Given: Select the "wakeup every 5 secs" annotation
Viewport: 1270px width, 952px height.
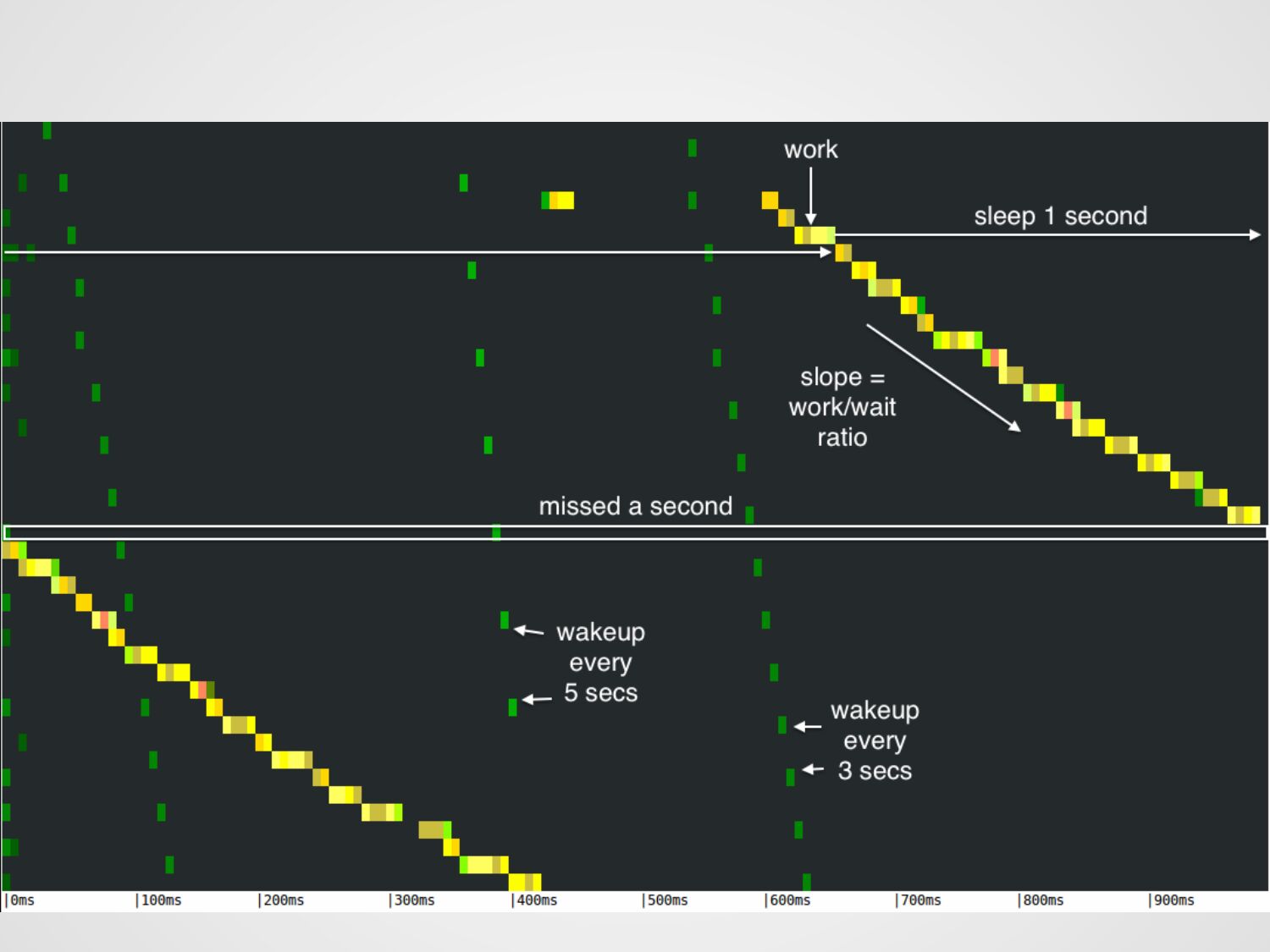Looking at the screenshot, I should point(600,663).
